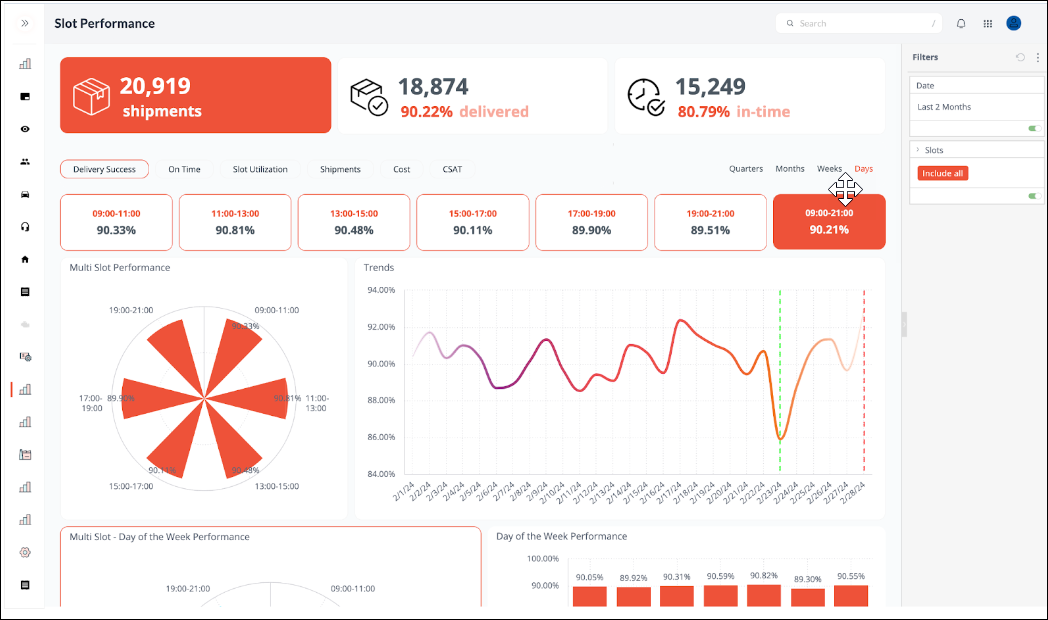Open the notifications bell
The height and width of the screenshot is (620, 1048).
(x=960, y=23)
